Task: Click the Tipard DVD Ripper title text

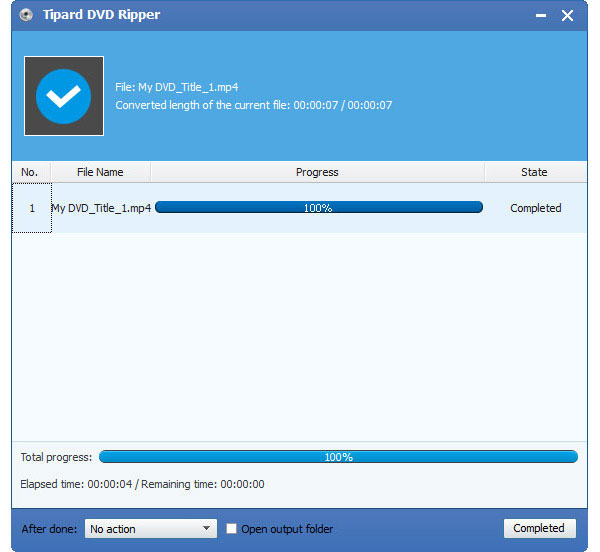Action: (103, 15)
